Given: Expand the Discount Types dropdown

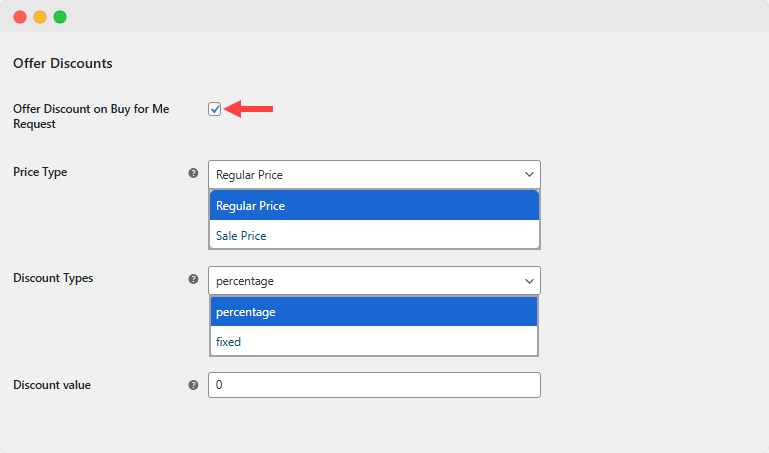Looking at the screenshot, I should (x=374, y=281).
